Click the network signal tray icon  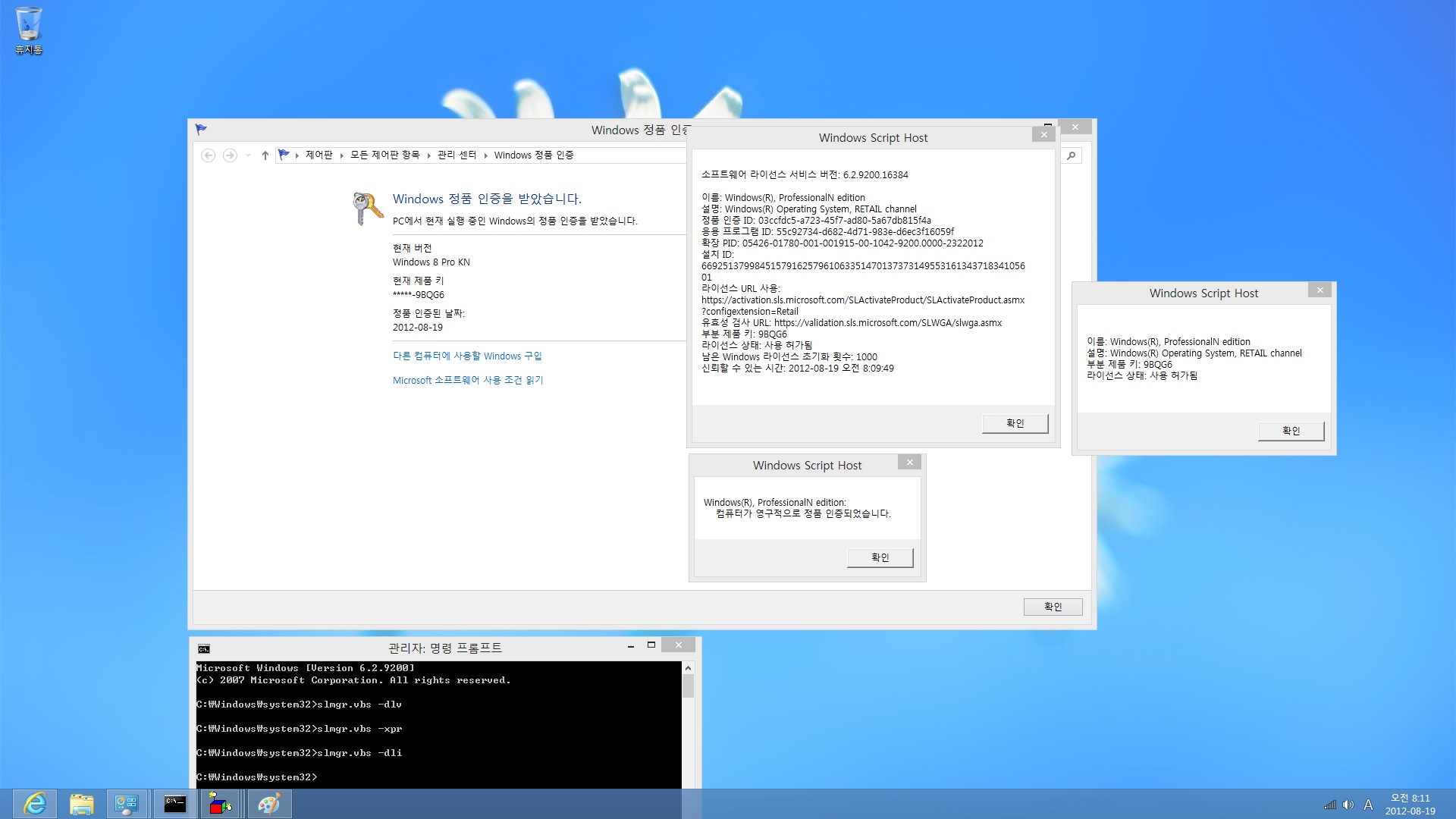[x=1330, y=805]
